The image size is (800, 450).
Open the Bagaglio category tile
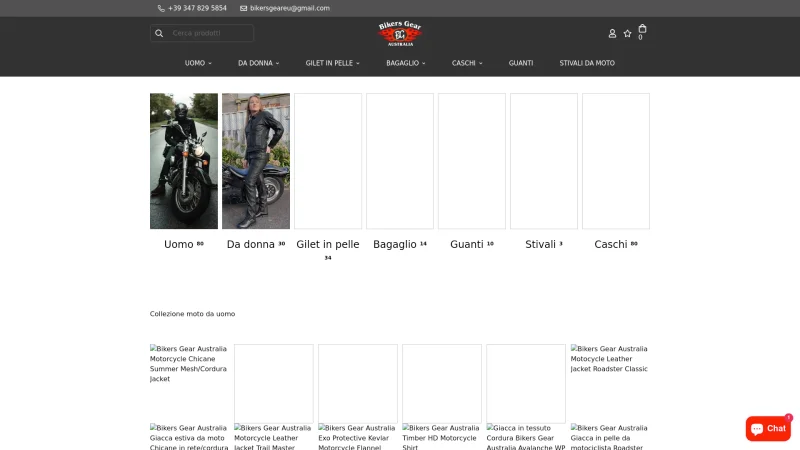pyautogui.click(x=399, y=161)
